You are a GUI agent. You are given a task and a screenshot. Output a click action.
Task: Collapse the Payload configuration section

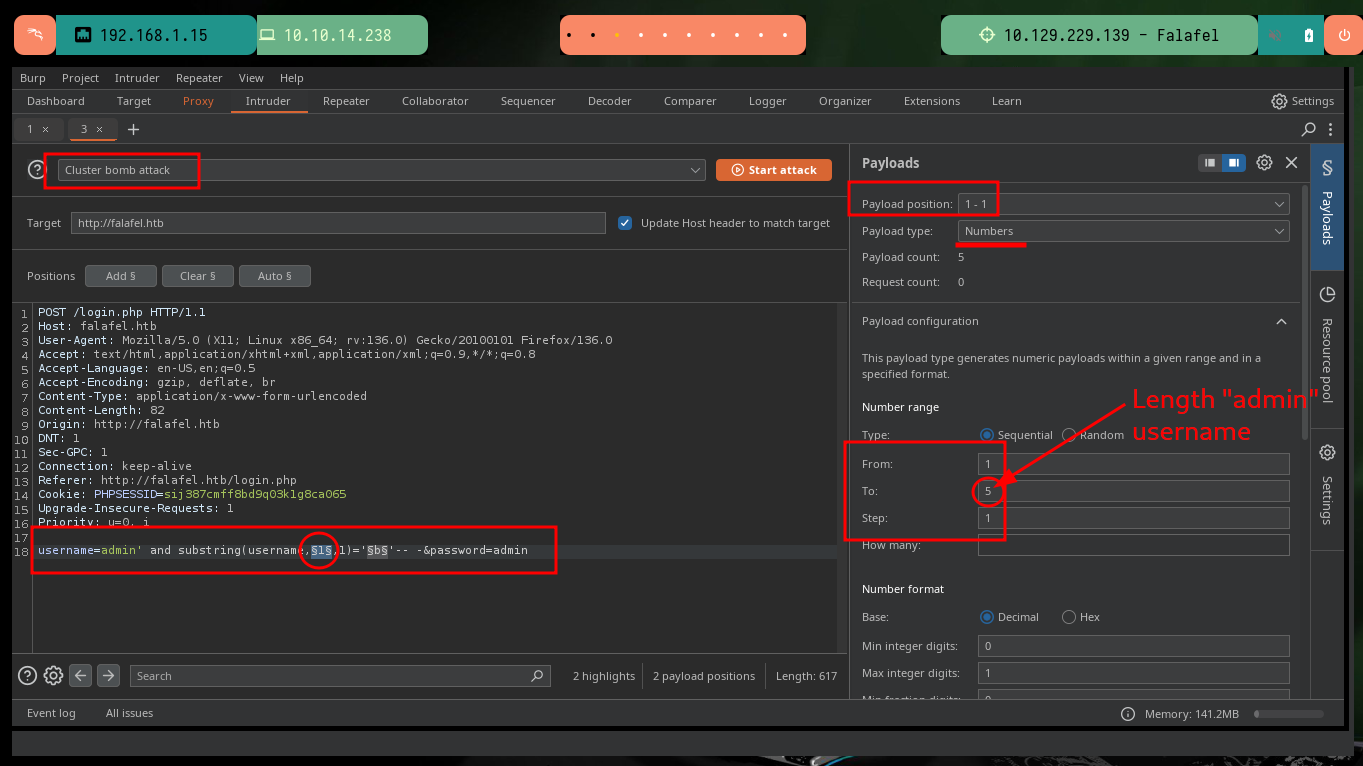[x=1281, y=321]
